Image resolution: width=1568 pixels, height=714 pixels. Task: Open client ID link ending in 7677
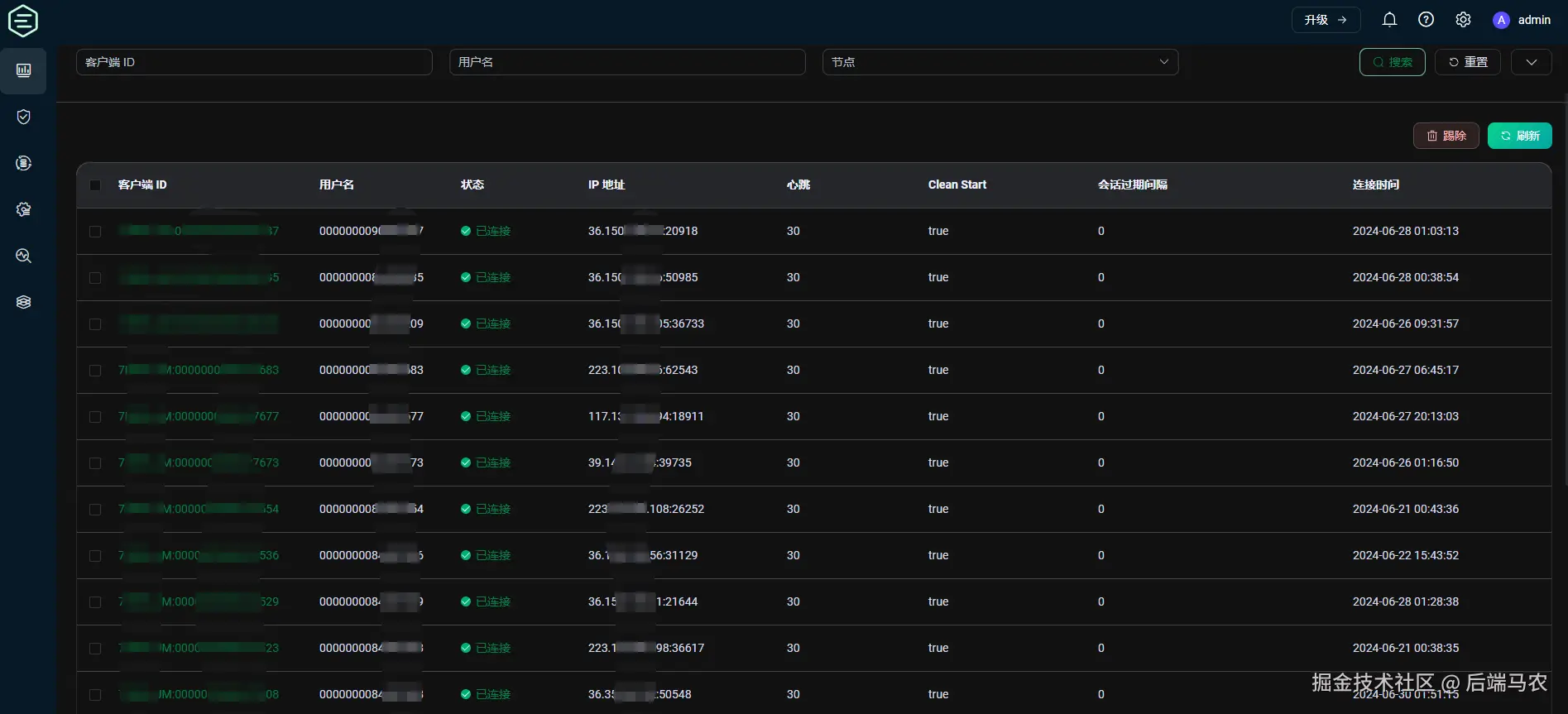pos(199,416)
